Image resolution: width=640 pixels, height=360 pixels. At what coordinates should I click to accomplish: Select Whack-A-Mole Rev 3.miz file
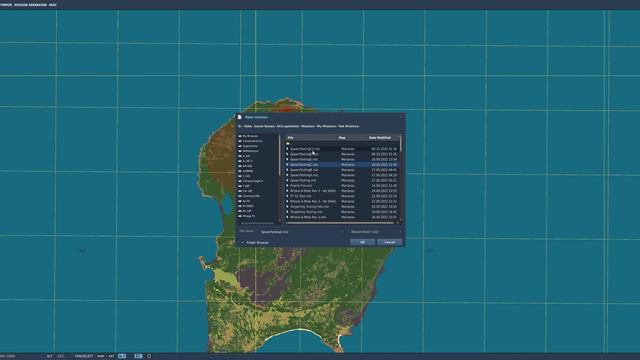(x=342, y=218)
